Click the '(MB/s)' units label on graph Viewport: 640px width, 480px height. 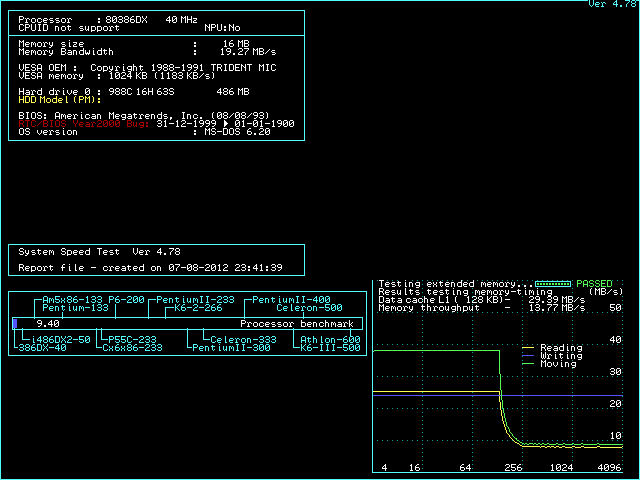click(606, 292)
